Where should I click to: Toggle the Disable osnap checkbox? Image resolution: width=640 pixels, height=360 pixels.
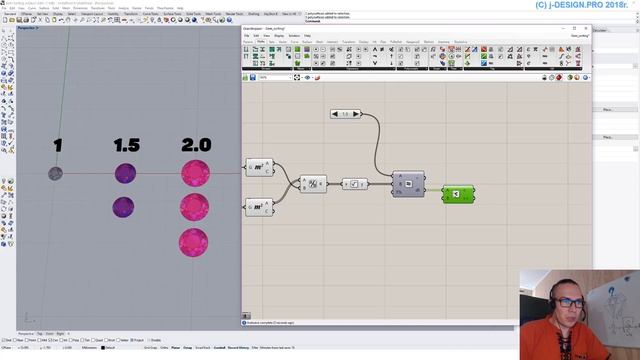pos(149,340)
